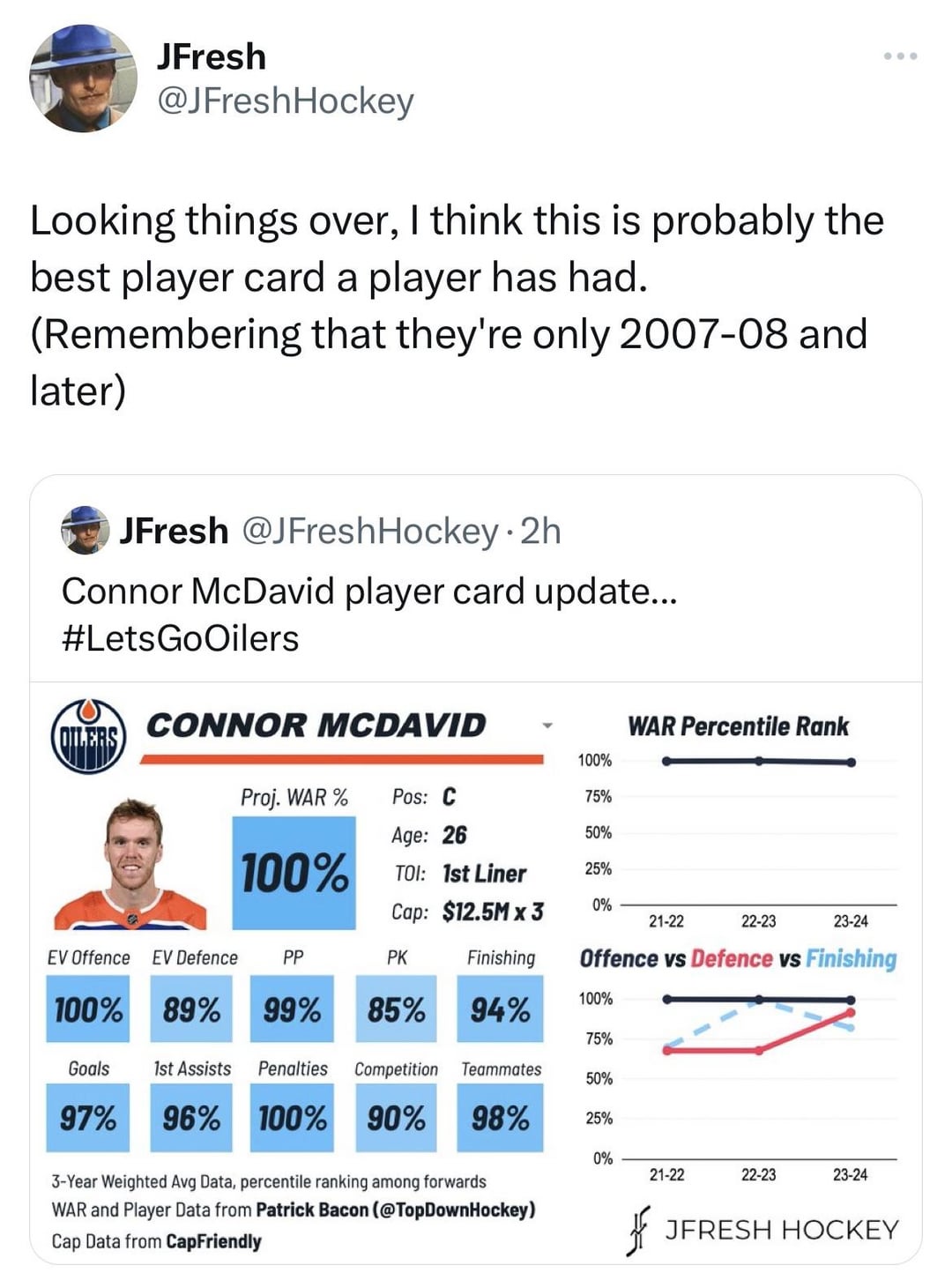The height and width of the screenshot is (1273, 952).
Task: Click the WAR Percentile Rank chart title
Action: tap(738, 726)
